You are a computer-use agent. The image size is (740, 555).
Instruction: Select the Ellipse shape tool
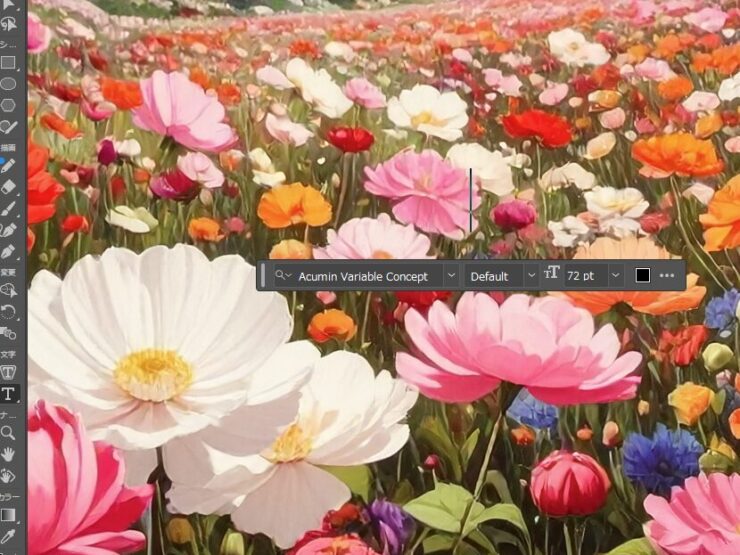8,84
